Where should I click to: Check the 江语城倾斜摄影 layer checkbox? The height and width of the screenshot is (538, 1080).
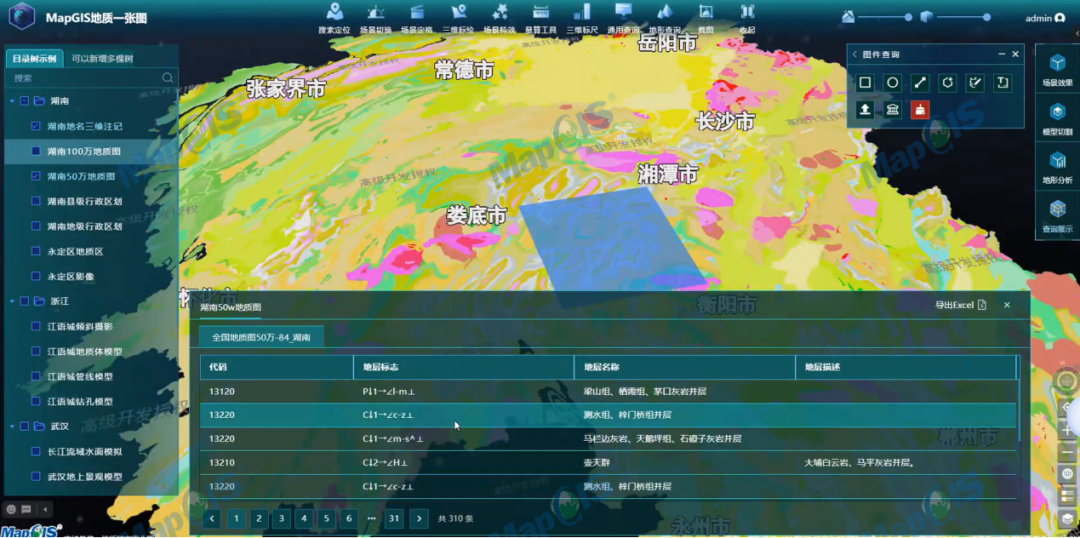coord(36,326)
